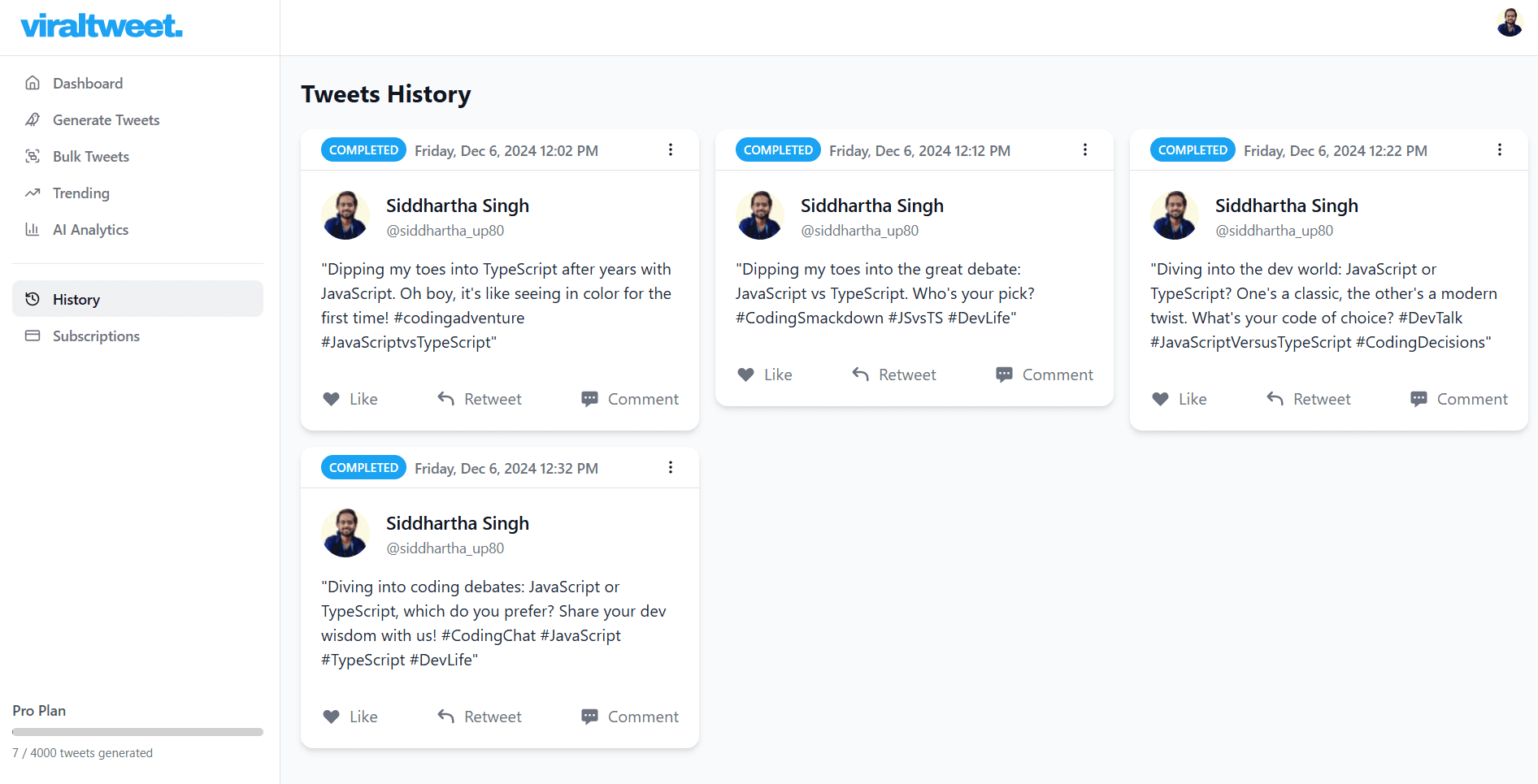
Task: Go to the Subscriptions page
Action: [x=96, y=336]
